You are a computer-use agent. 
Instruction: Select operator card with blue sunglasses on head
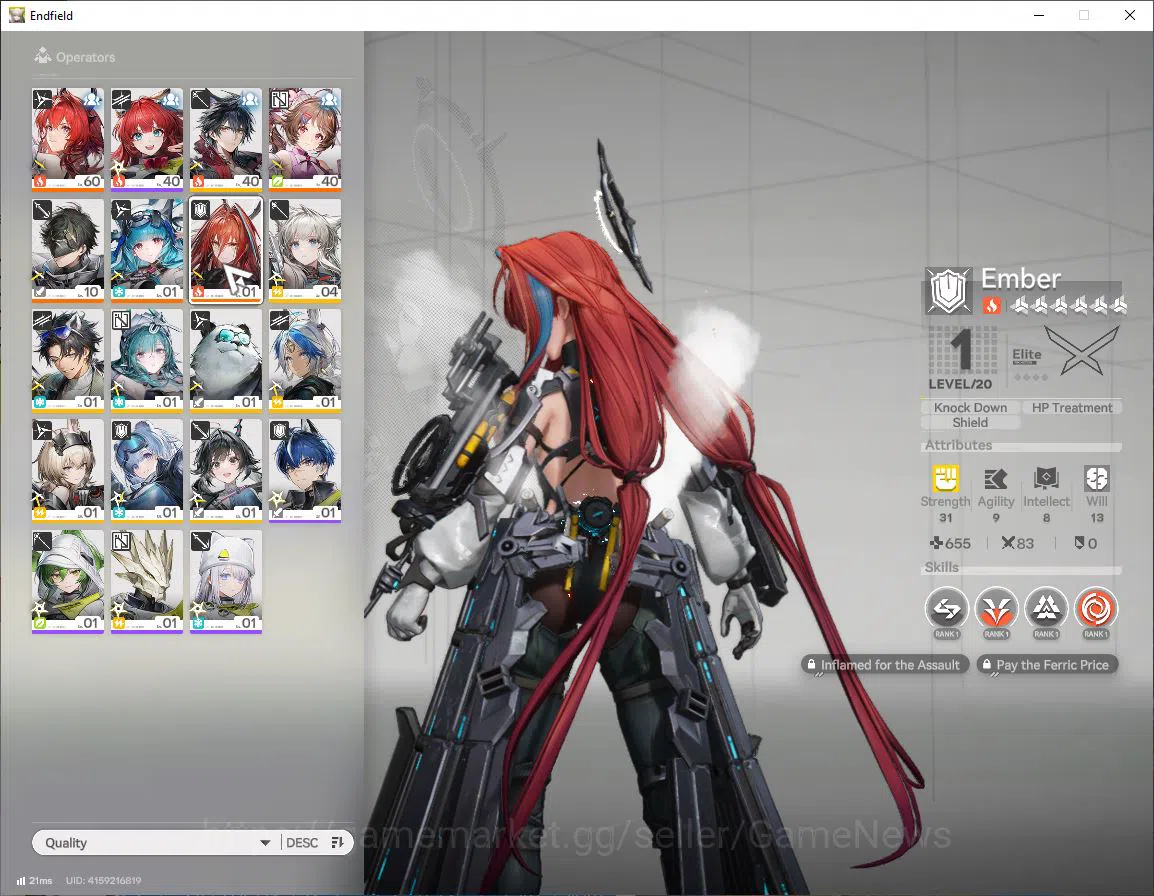68,360
